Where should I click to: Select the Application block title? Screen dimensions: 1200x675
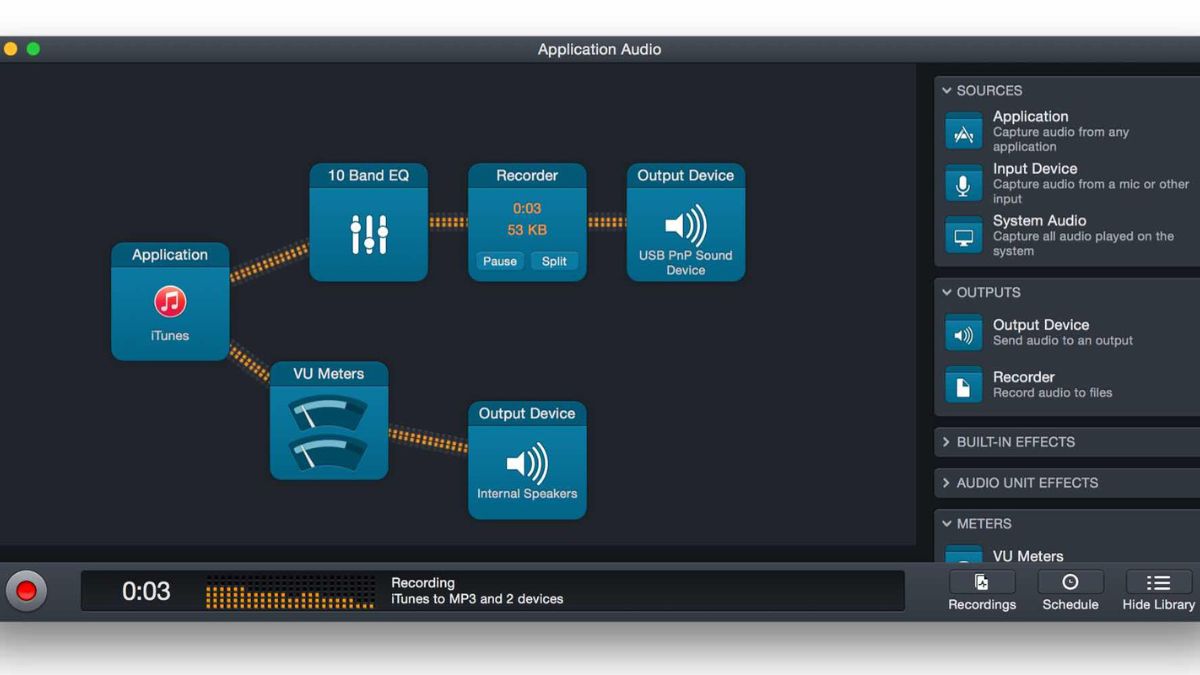170,255
